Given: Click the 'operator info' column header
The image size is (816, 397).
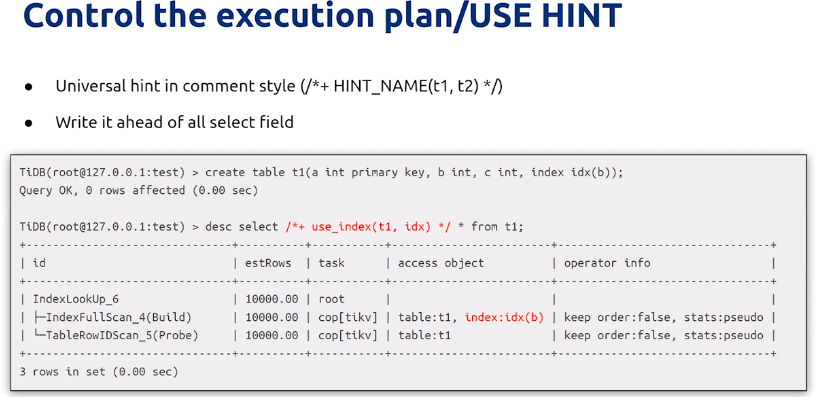Looking at the screenshot, I should [607, 263].
